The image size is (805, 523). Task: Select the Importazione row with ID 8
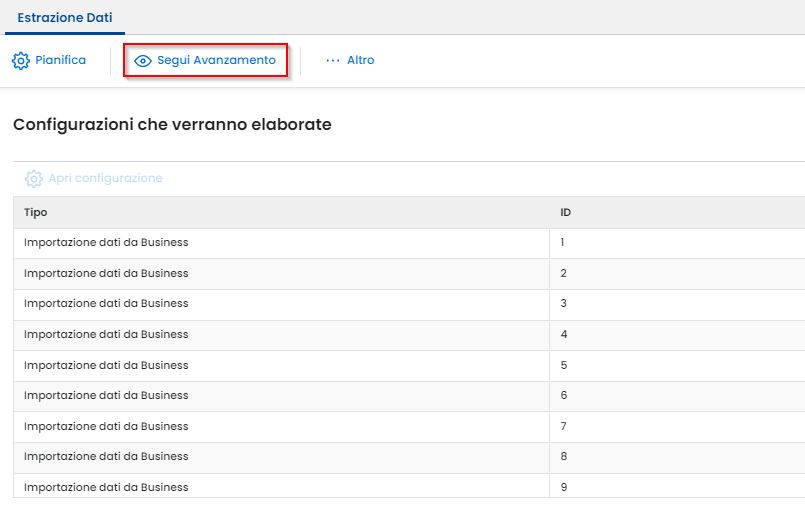click(106, 457)
